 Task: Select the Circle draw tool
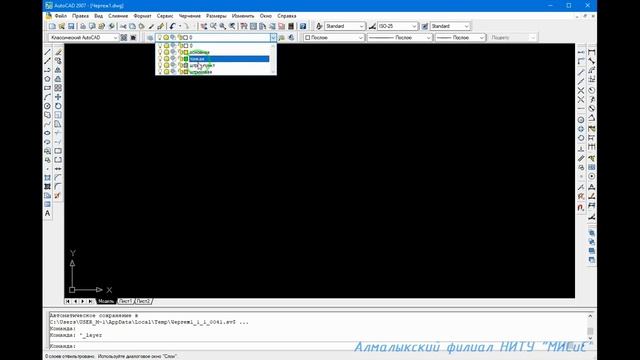(48, 106)
